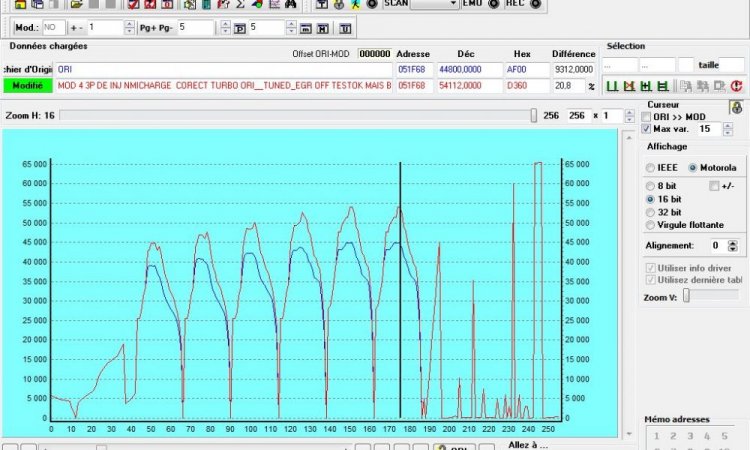The width and height of the screenshot is (750, 450).
Task: Toggle the +/- signed checkbox
Action: [714, 186]
